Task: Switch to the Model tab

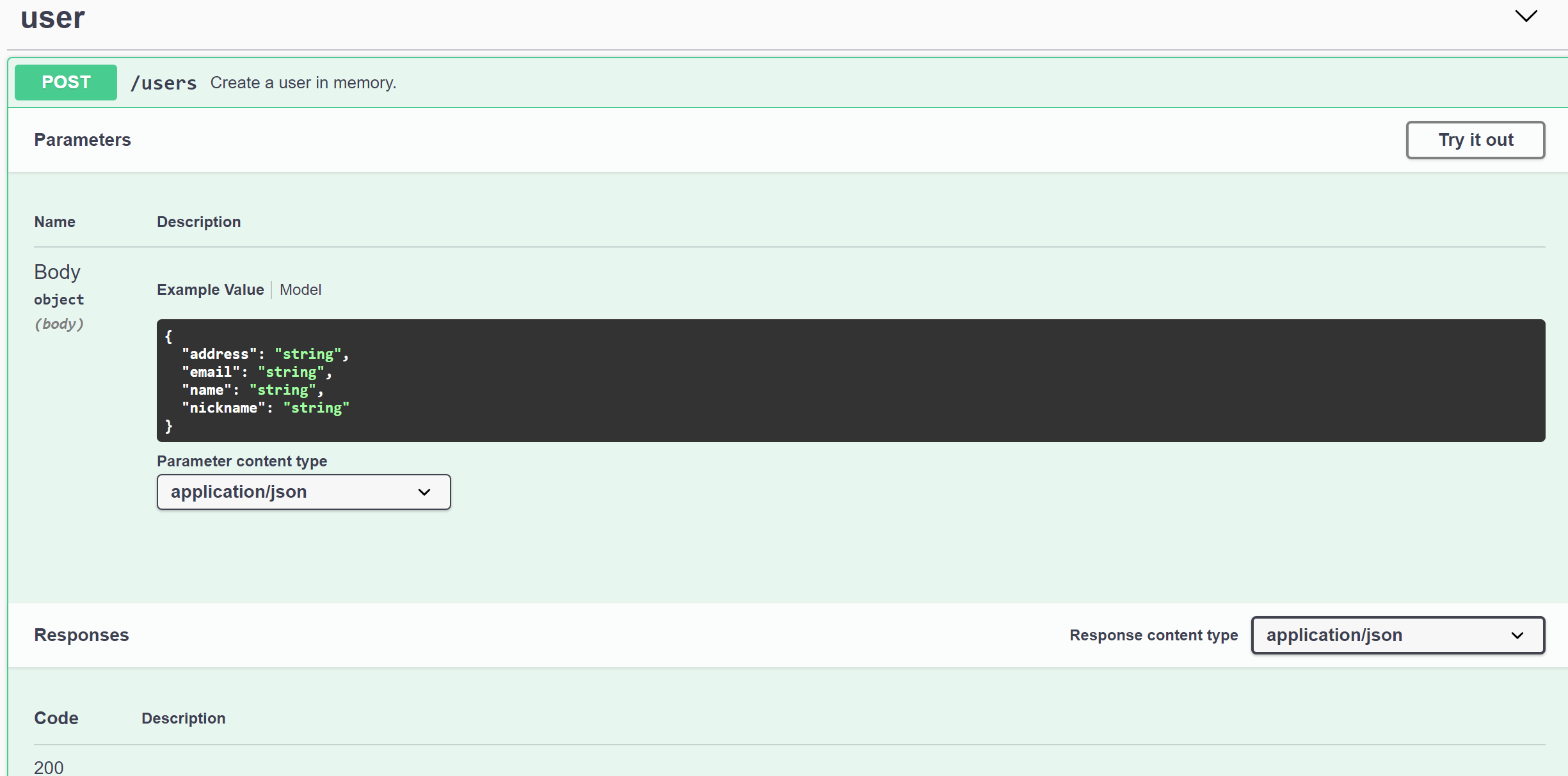Action: tap(300, 290)
